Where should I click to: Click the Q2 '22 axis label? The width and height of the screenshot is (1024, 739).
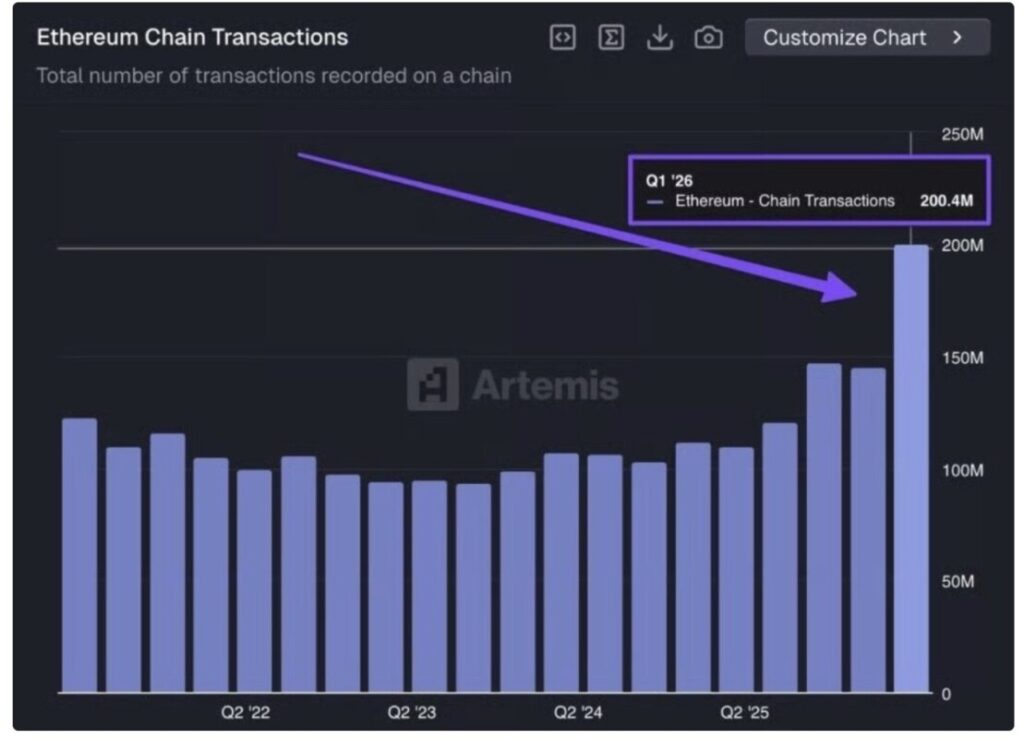click(x=246, y=713)
